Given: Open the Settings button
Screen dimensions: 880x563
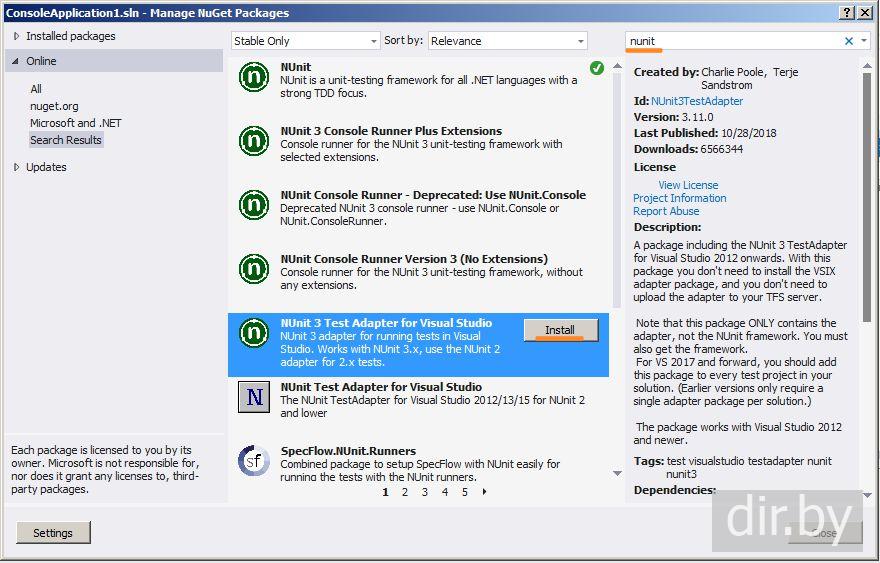Looking at the screenshot, I should click(53, 533).
